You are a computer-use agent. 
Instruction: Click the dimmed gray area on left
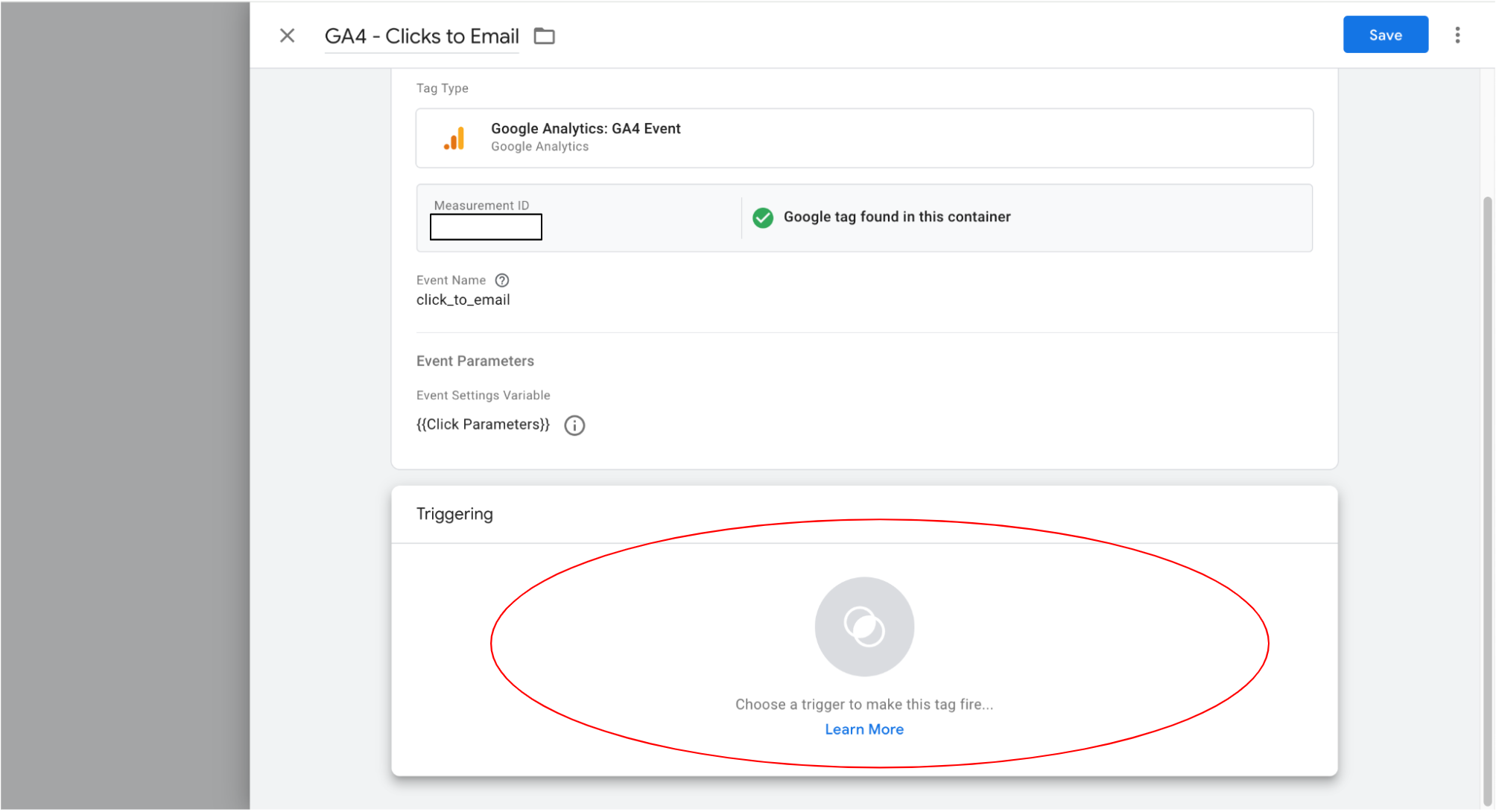[x=125, y=406]
